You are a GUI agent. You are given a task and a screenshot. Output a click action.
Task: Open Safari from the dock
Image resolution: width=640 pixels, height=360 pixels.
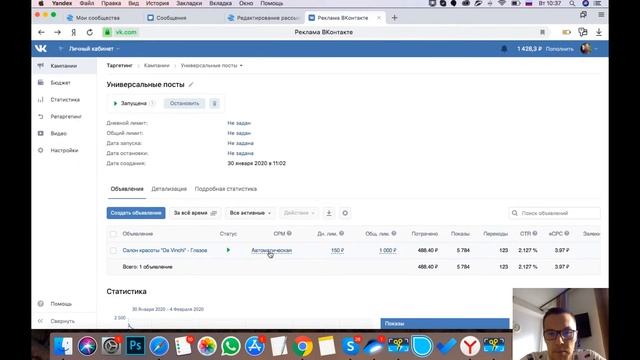click(x=159, y=346)
